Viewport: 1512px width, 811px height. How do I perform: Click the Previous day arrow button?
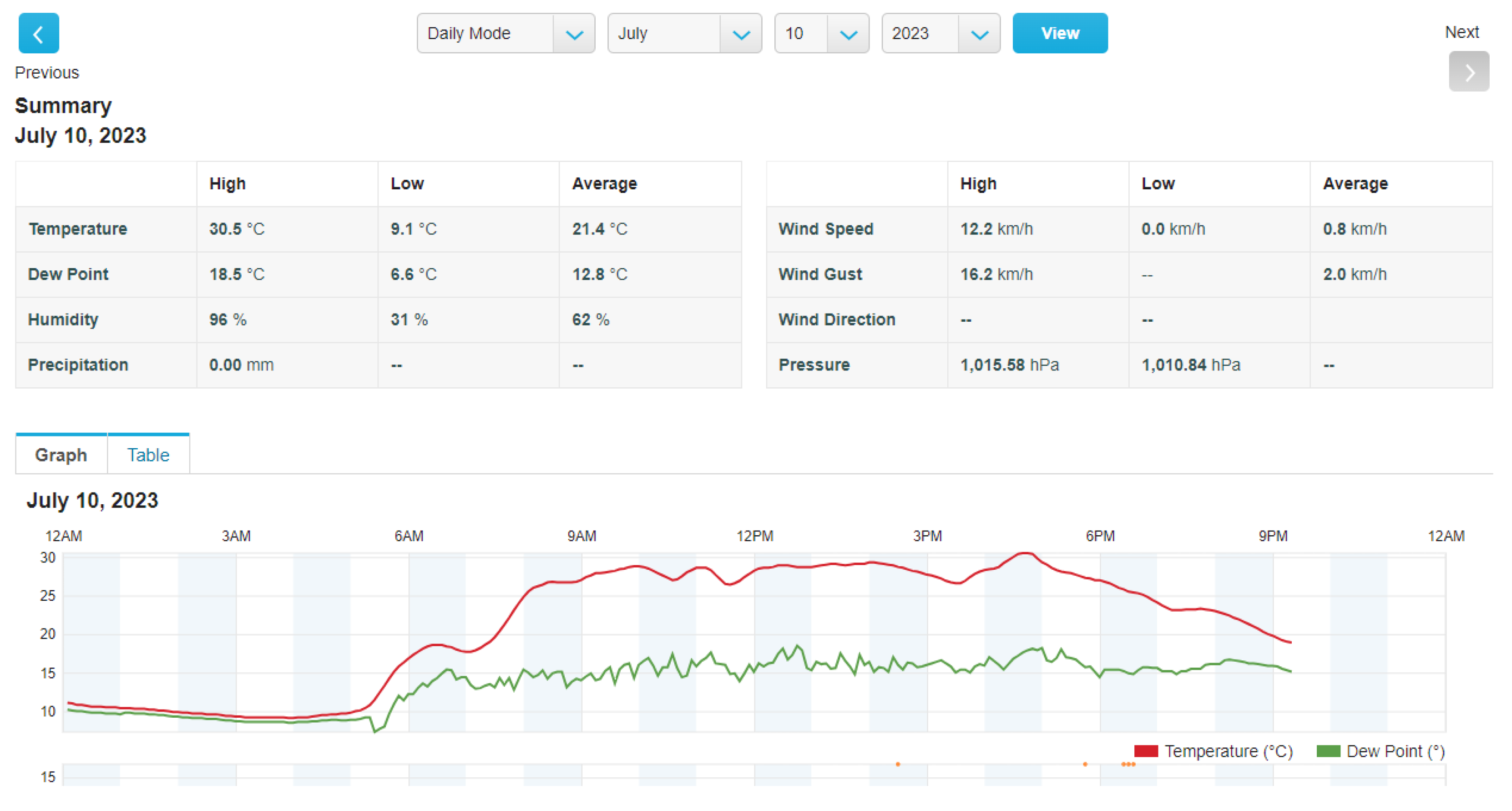[39, 34]
